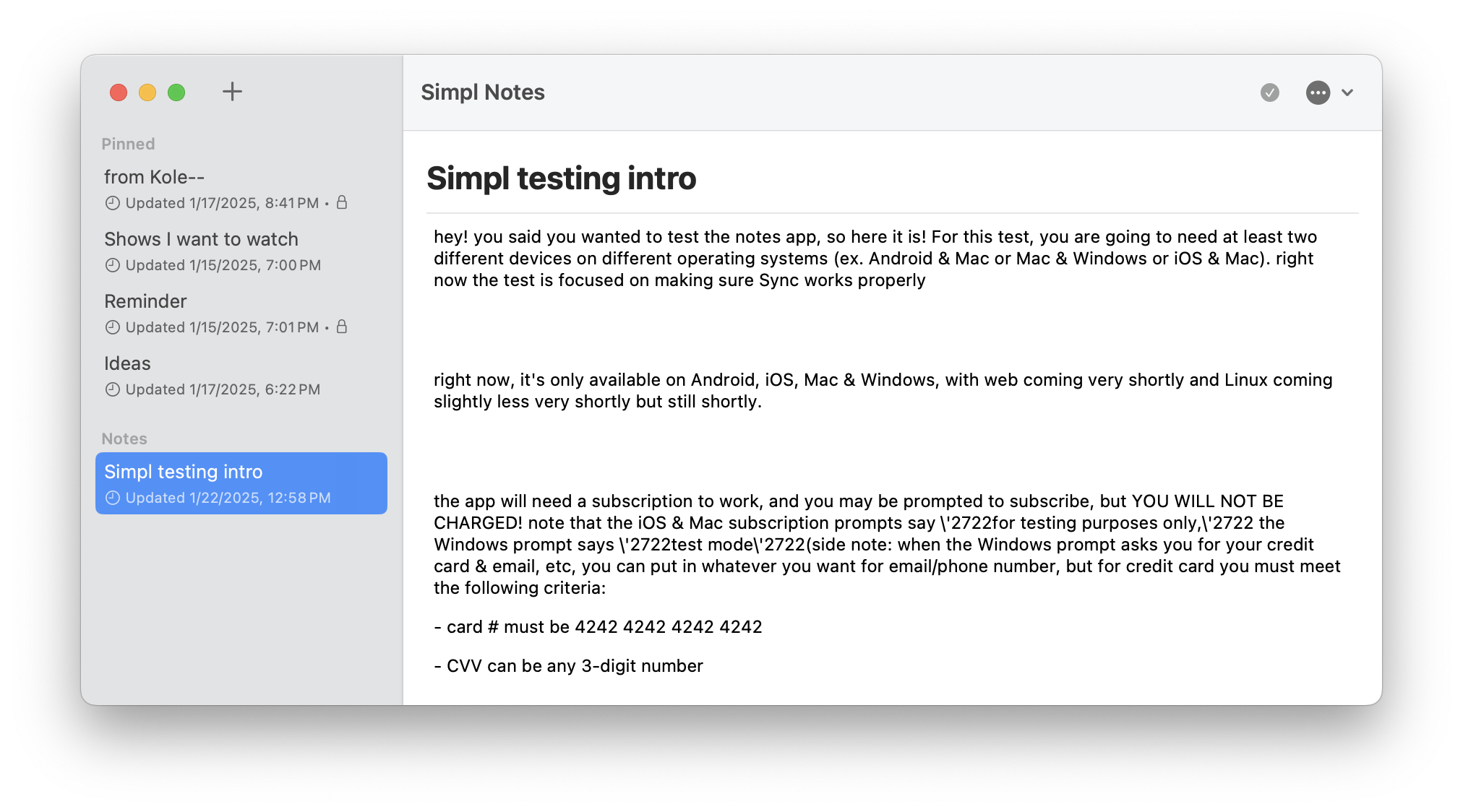Viewport: 1463px width, 812px height.
Task: Select 'Shows I want to watch'
Action: click(202, 239)
